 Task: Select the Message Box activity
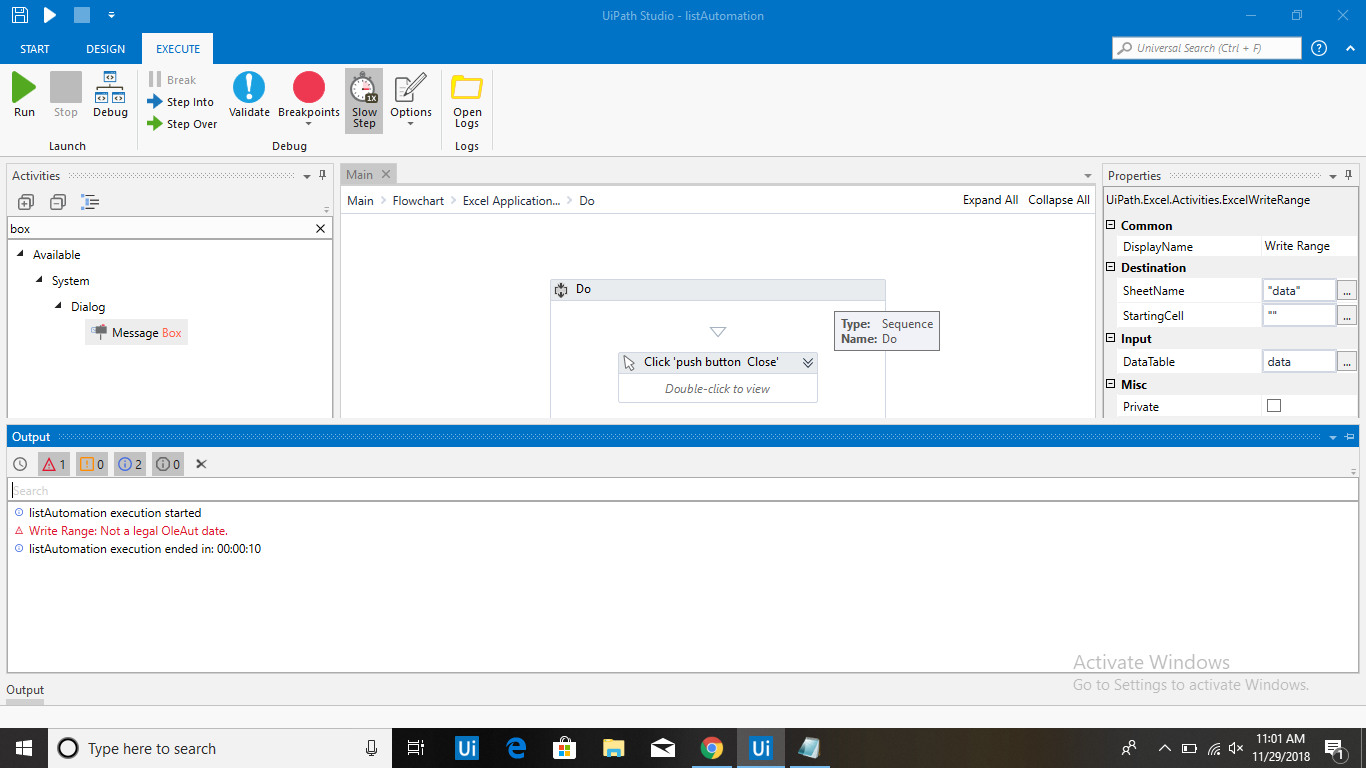point(136,333)
